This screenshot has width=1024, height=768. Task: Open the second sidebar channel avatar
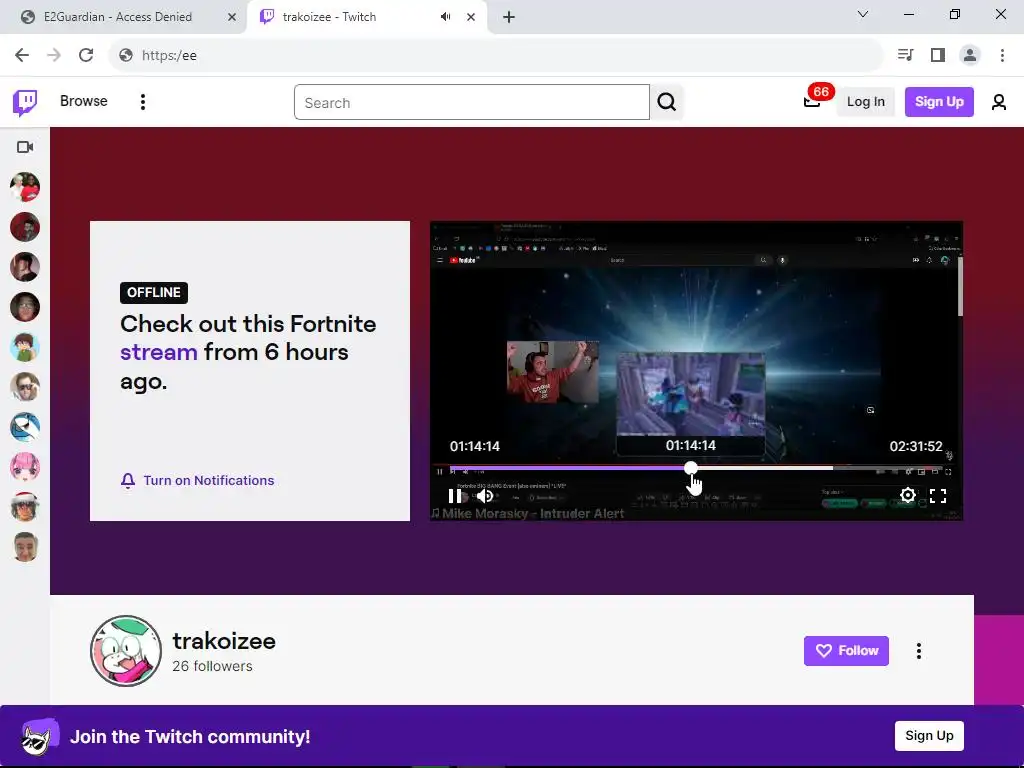25,227
